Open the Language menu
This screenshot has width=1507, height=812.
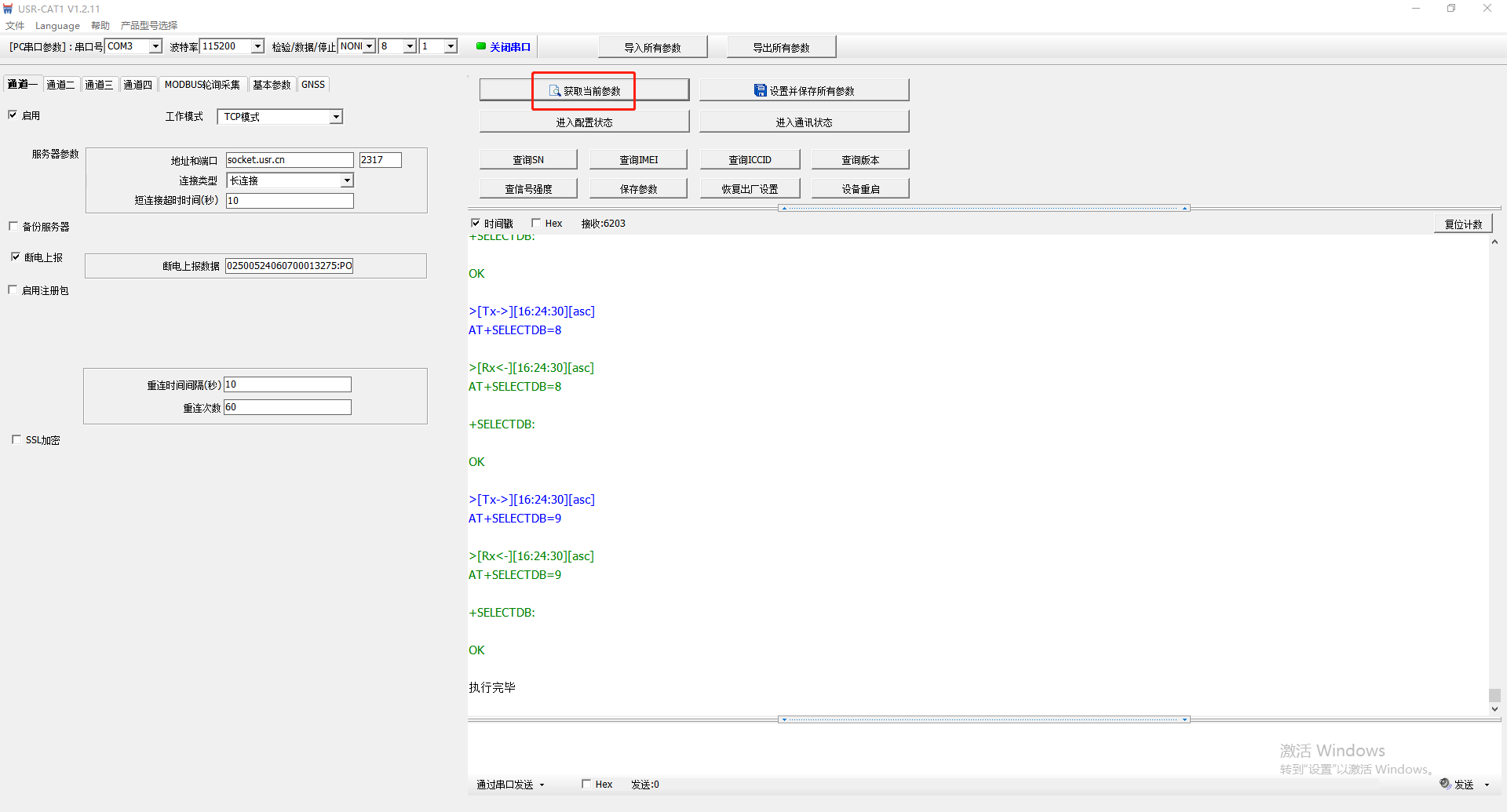57,26
